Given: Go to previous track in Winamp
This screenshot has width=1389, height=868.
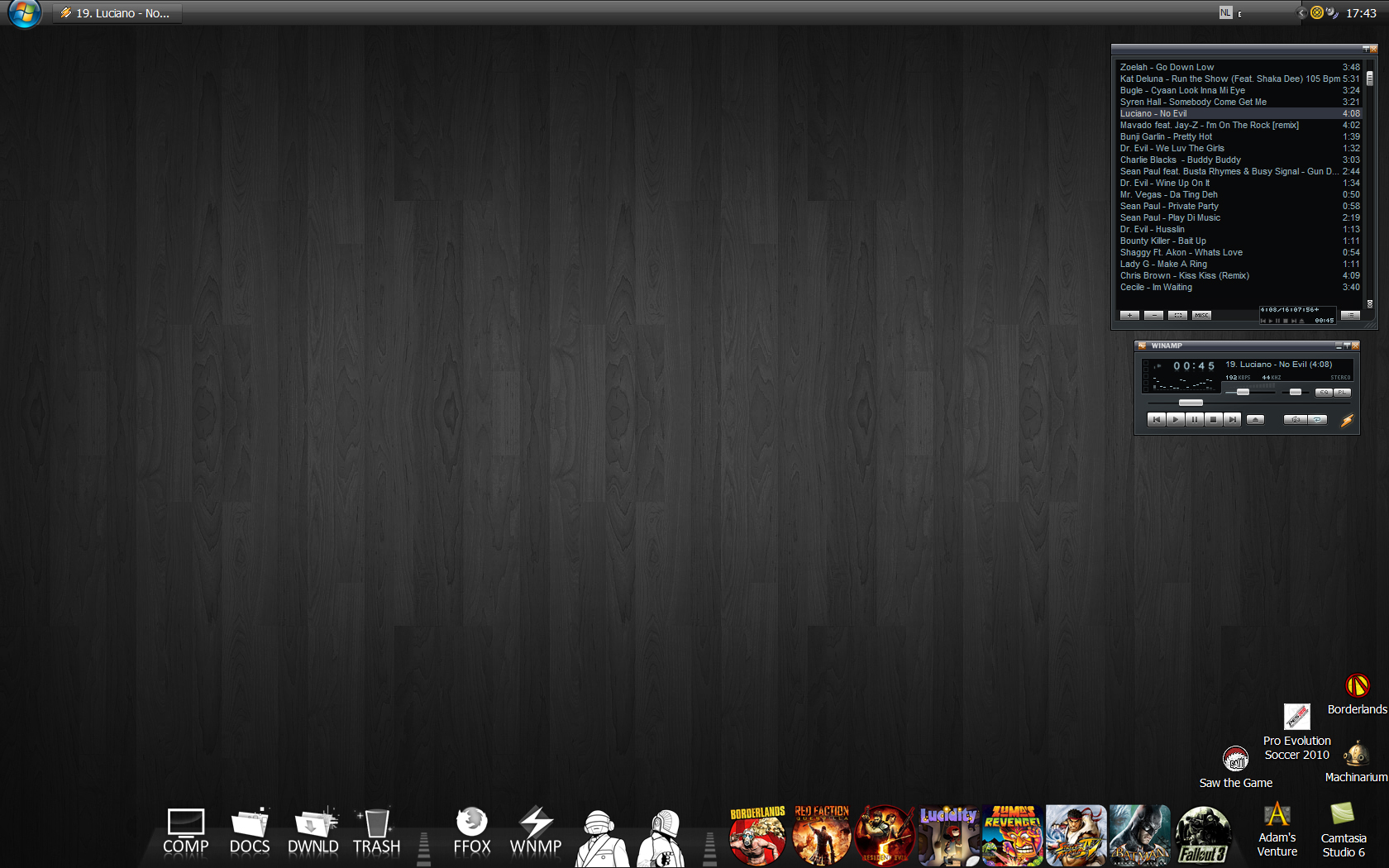Looking at the screenshot, I should pyautogui.click(x=1156, y=420).
